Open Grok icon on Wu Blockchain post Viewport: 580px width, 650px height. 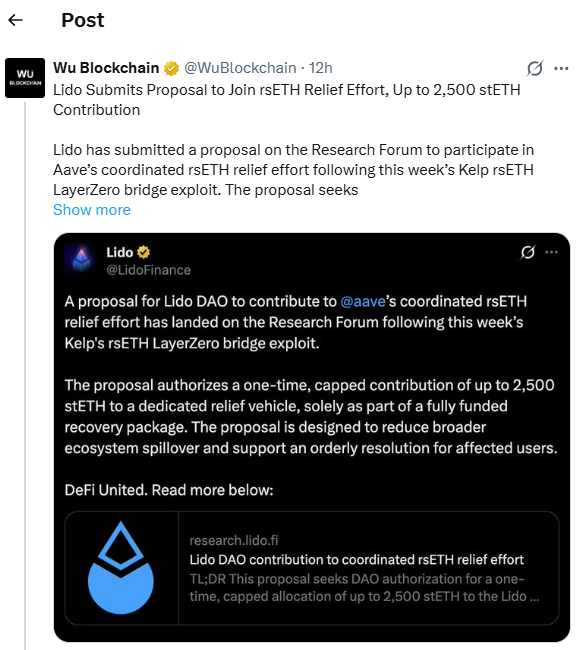click(535, 68)
